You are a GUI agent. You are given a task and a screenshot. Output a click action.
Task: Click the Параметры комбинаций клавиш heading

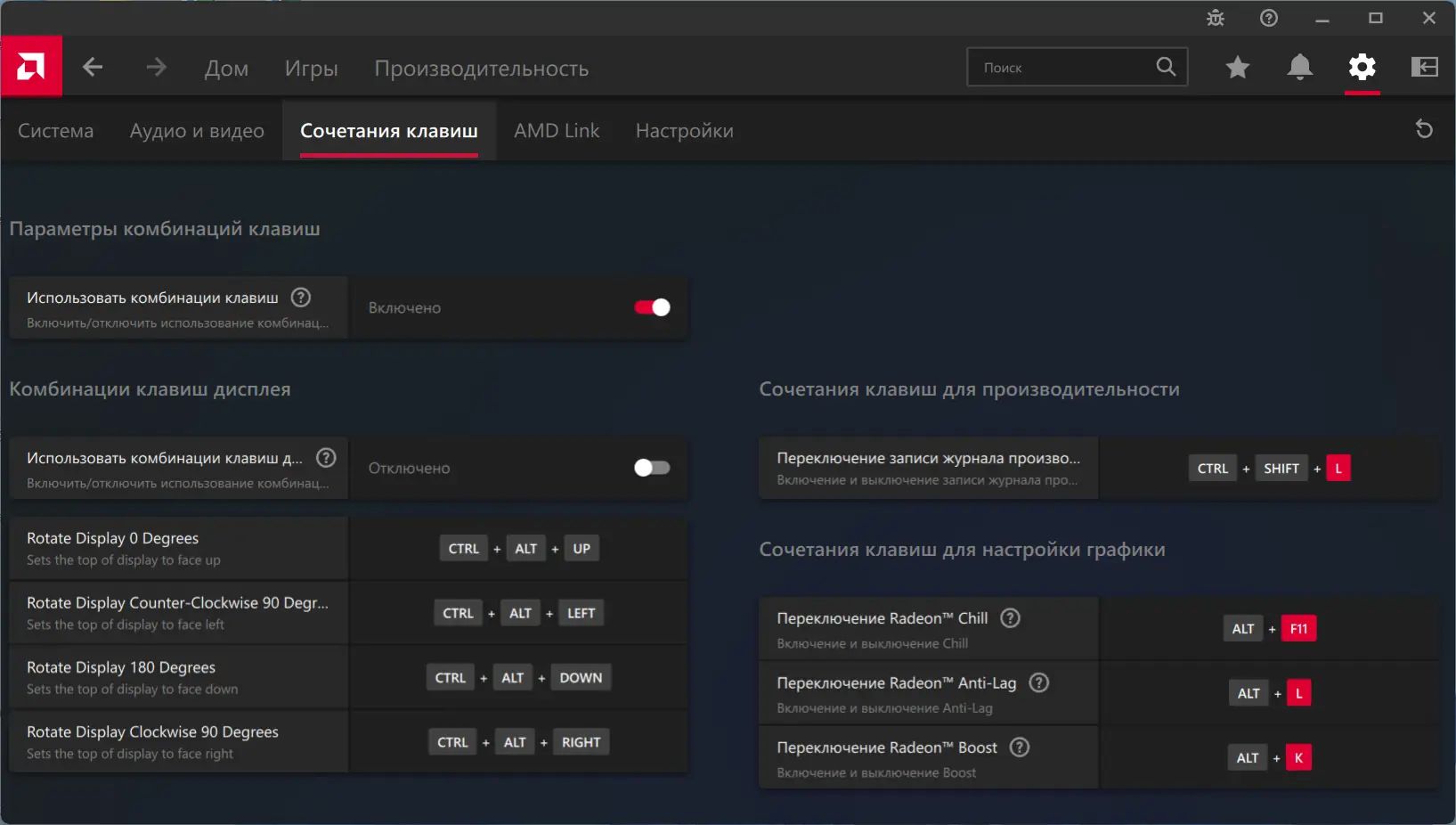165,229
